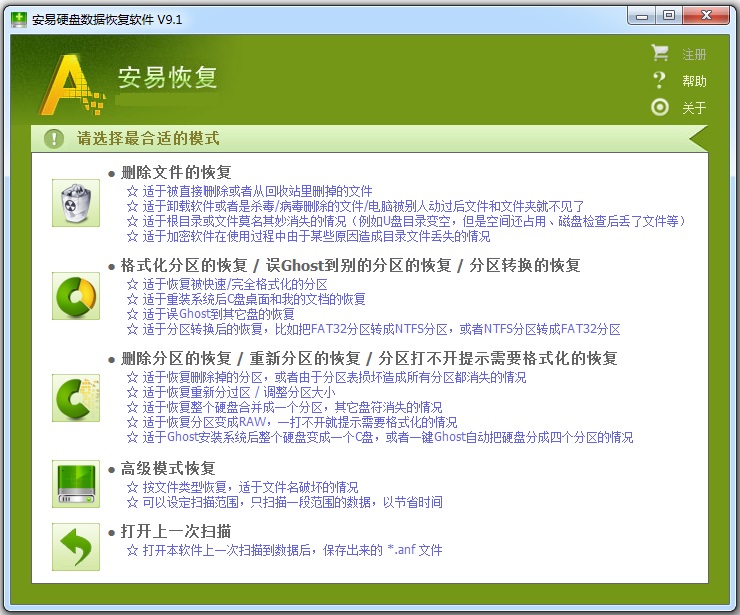Click the exclamation mark info icon
The image size is (740, 615).
tap(54, 139)
